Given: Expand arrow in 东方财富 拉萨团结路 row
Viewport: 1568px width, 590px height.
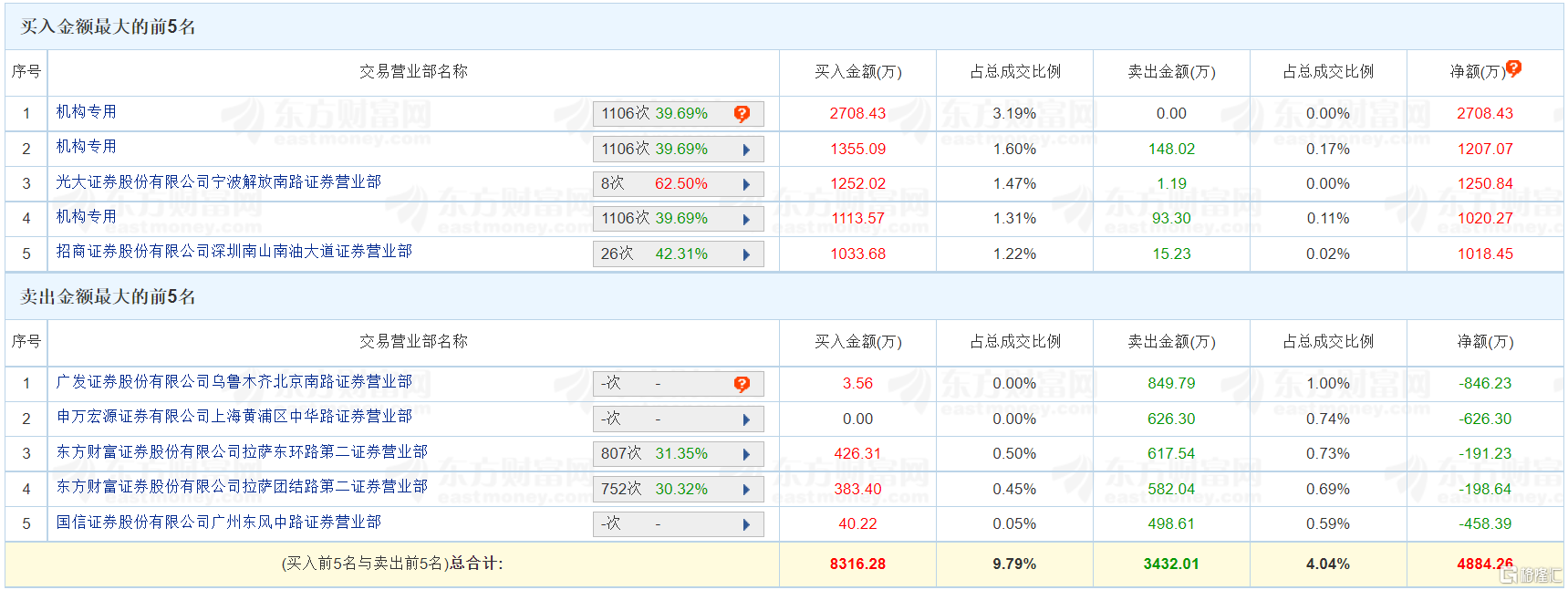Looking at the screenshot, I should (746, 490).
